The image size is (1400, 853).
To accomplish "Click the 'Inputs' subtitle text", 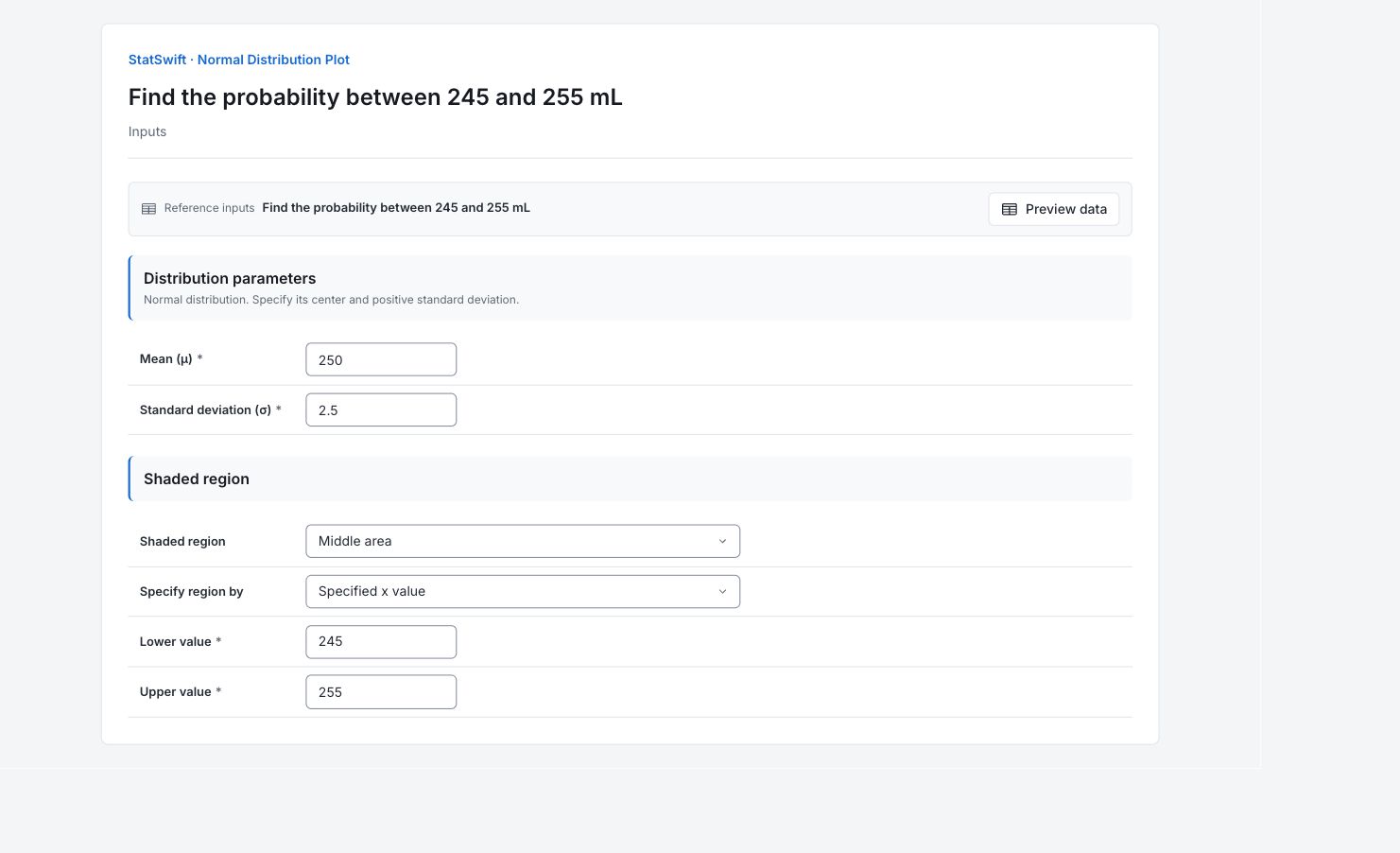I will (x=147, y=131).
